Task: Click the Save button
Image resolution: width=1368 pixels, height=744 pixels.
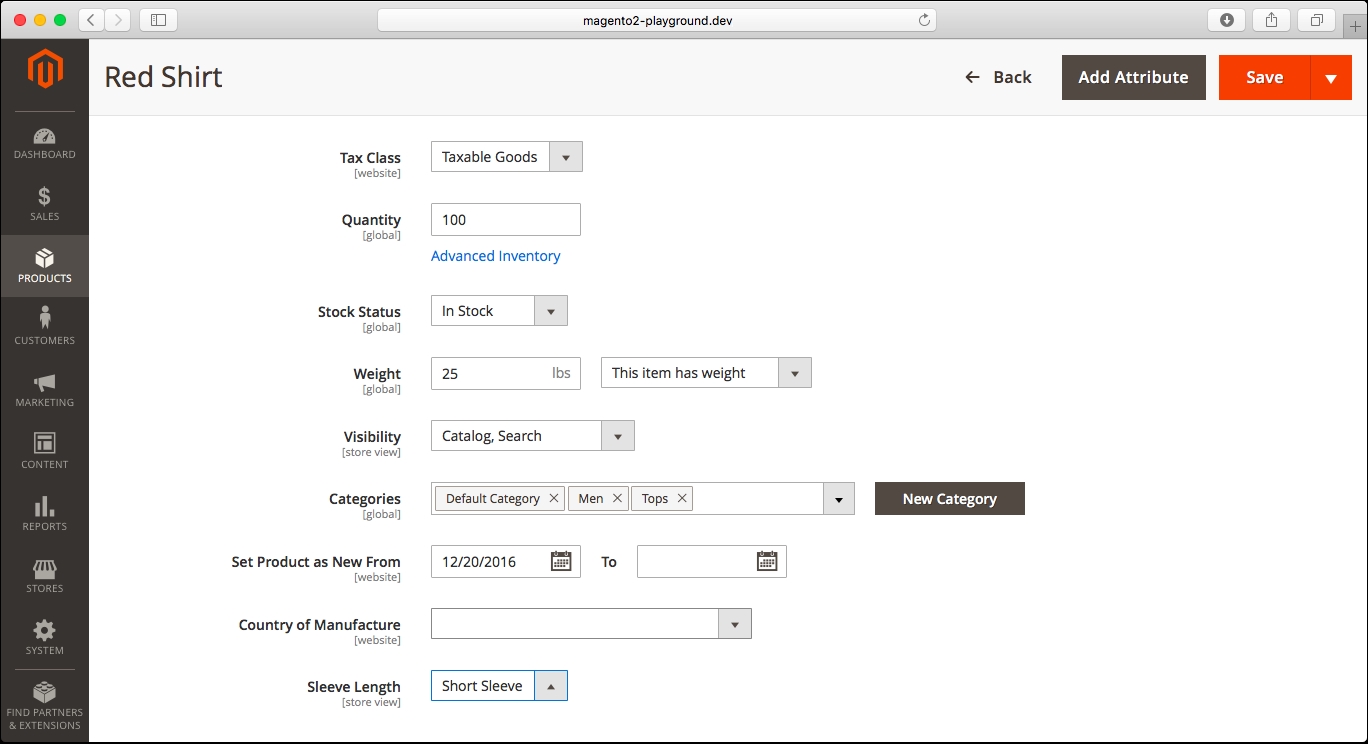Action: point(1264,77)
